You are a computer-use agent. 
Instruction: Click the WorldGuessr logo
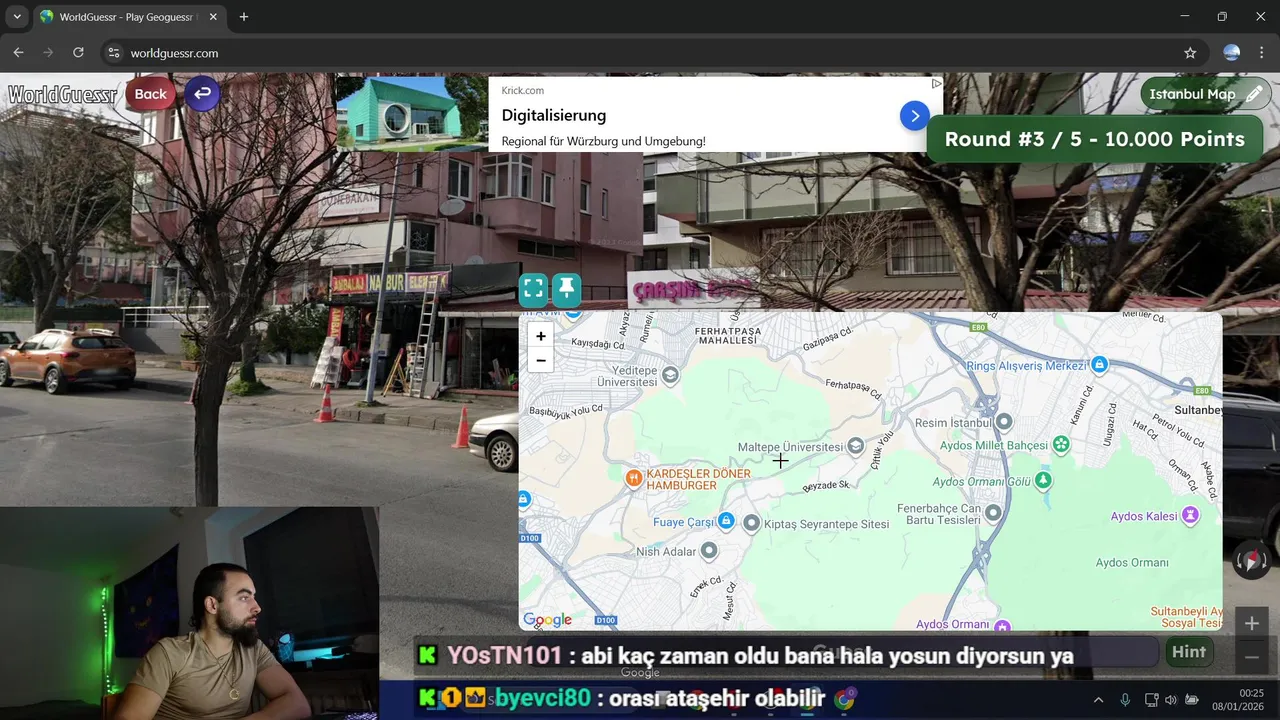coord(62,95)
